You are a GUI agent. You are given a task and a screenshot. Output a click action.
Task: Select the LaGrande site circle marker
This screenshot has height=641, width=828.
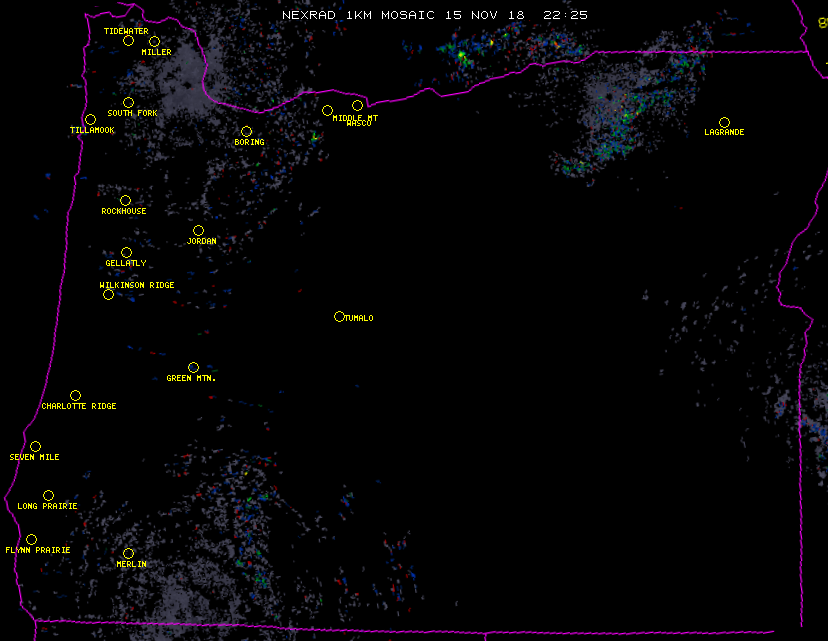pyautogui.click(x=724, y=122)
